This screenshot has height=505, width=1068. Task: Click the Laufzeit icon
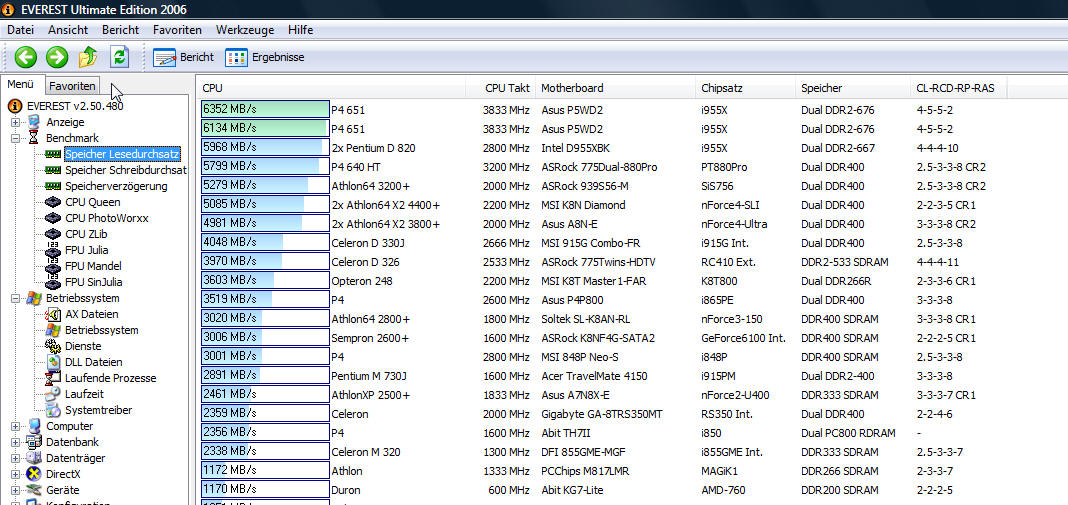click(53, 394)
